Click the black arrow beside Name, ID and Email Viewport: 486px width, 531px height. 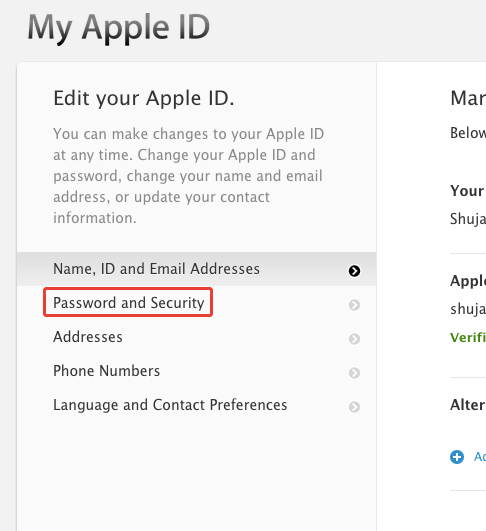354,271
